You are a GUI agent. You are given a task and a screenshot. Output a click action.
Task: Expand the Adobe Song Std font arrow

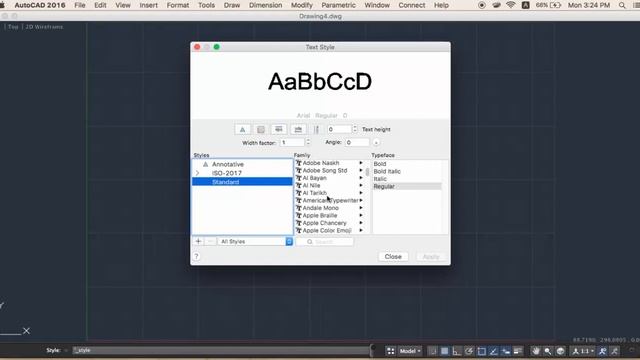[x=361, y=170]
